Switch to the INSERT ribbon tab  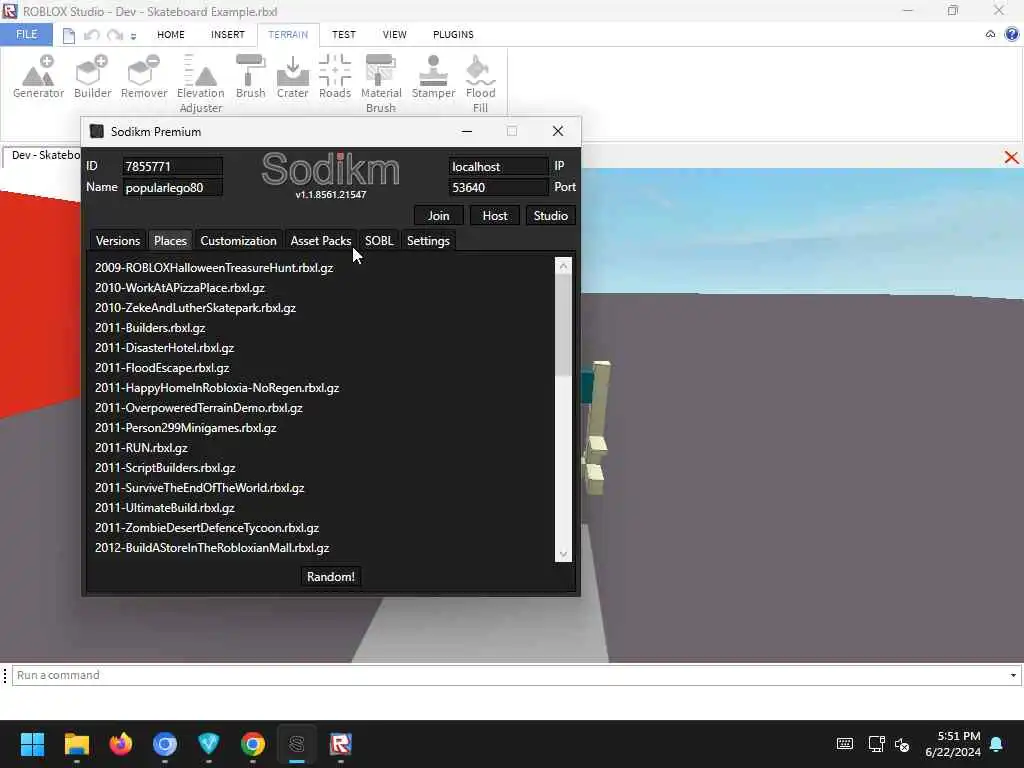[227, 35]
